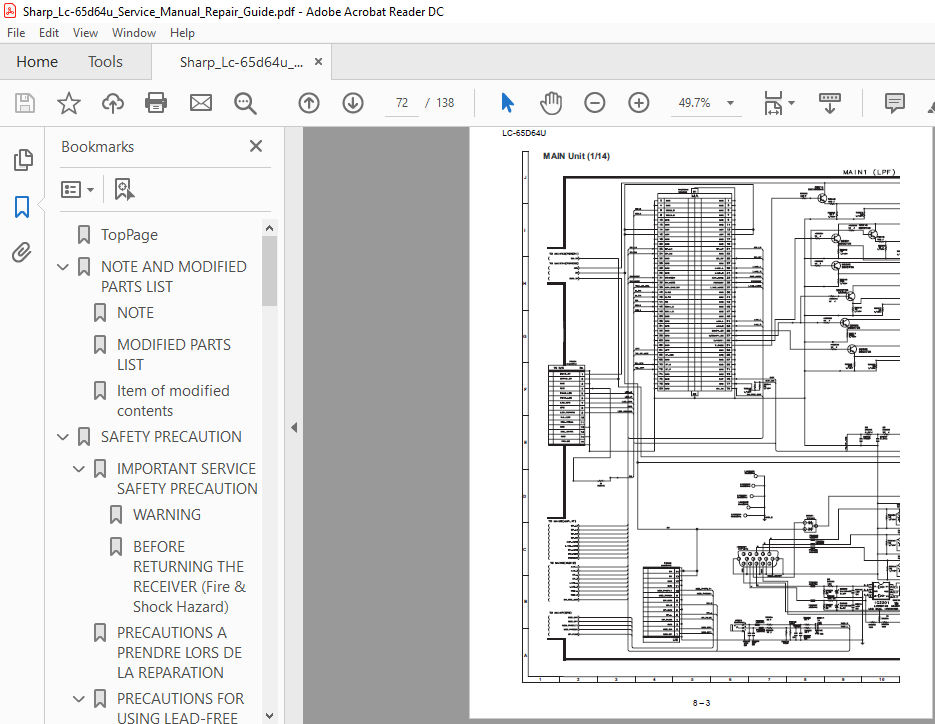Print the document
935x724 pixels.
coord(156,103)
